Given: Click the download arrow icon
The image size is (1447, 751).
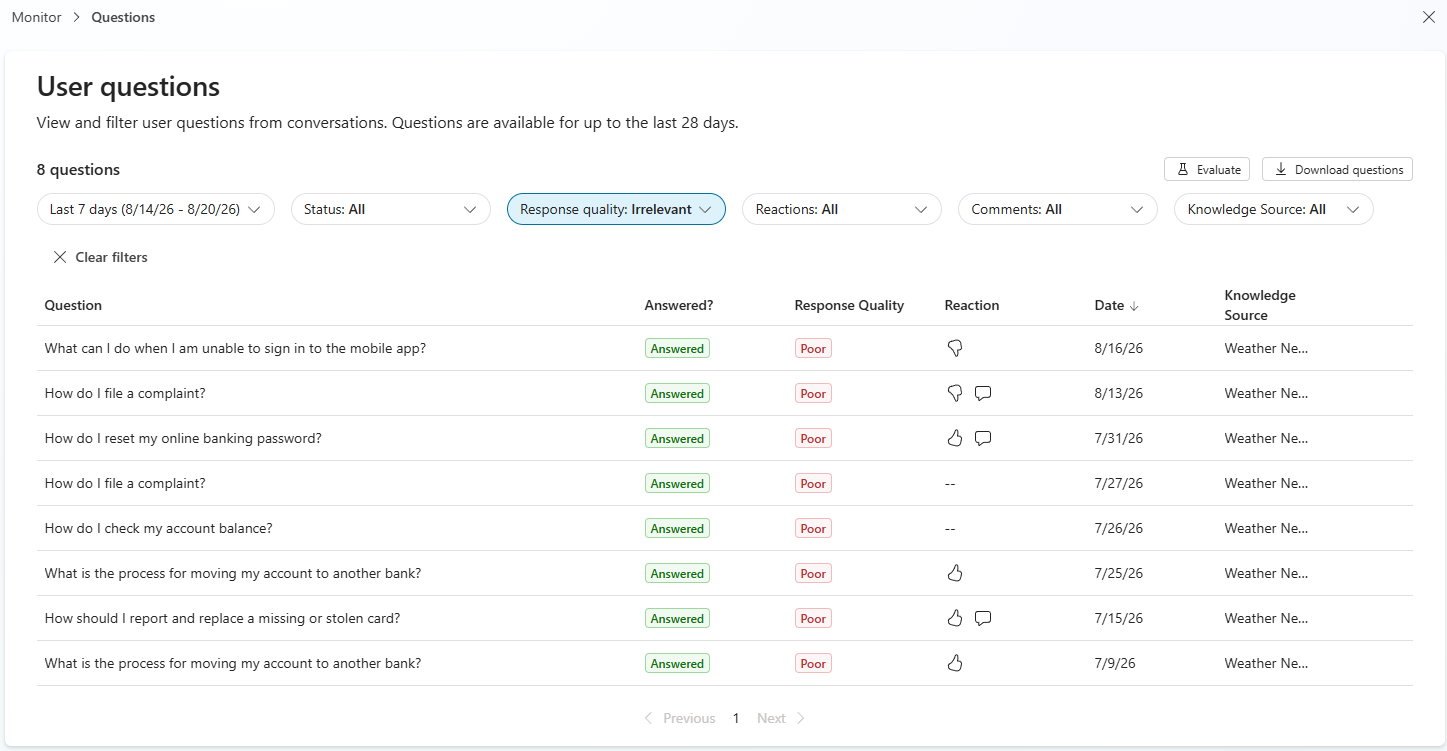Looking at the screenshot, I should click(1281, 170).
